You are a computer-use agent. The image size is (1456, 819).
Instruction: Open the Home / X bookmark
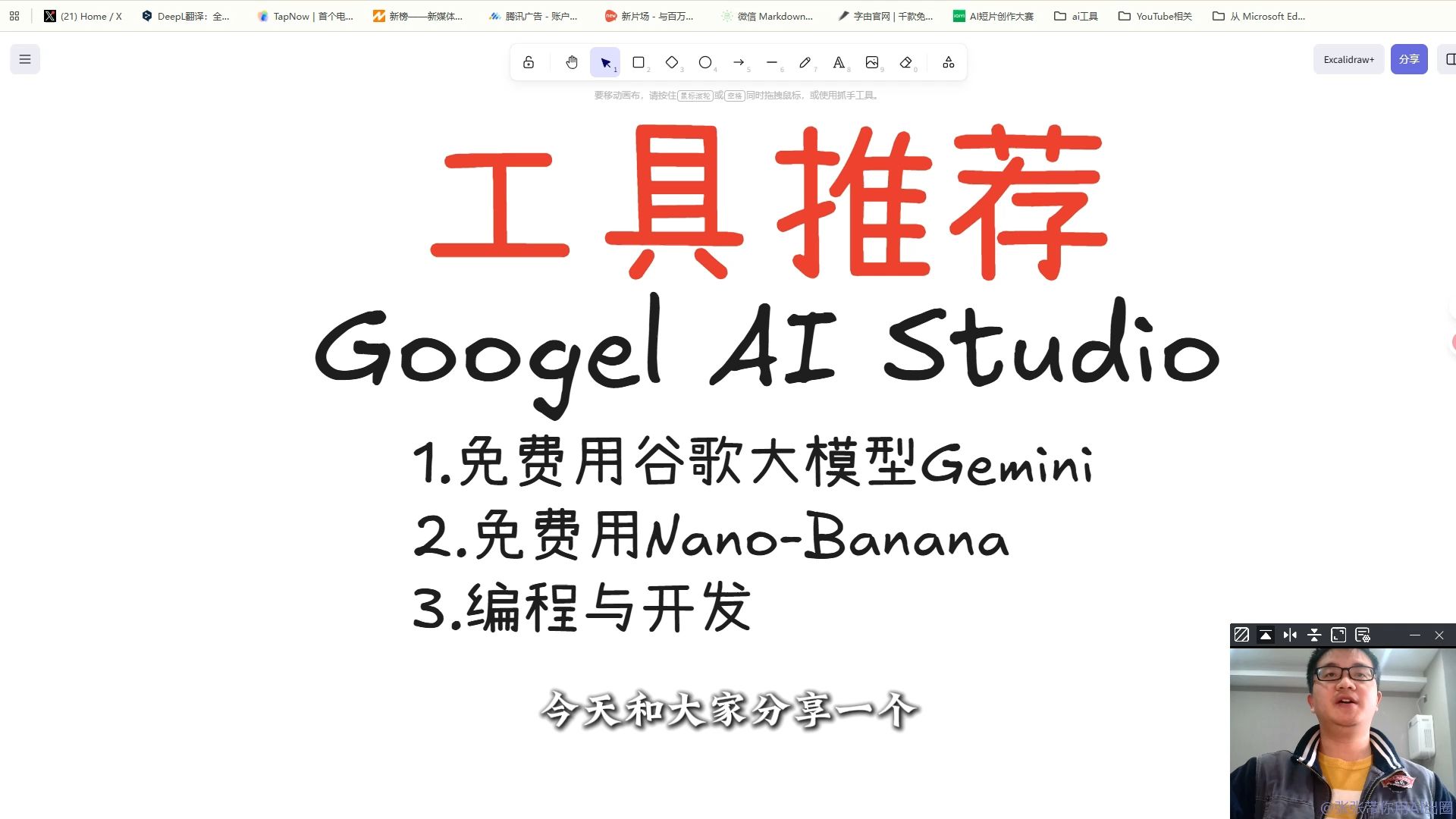tap(83, 16)
